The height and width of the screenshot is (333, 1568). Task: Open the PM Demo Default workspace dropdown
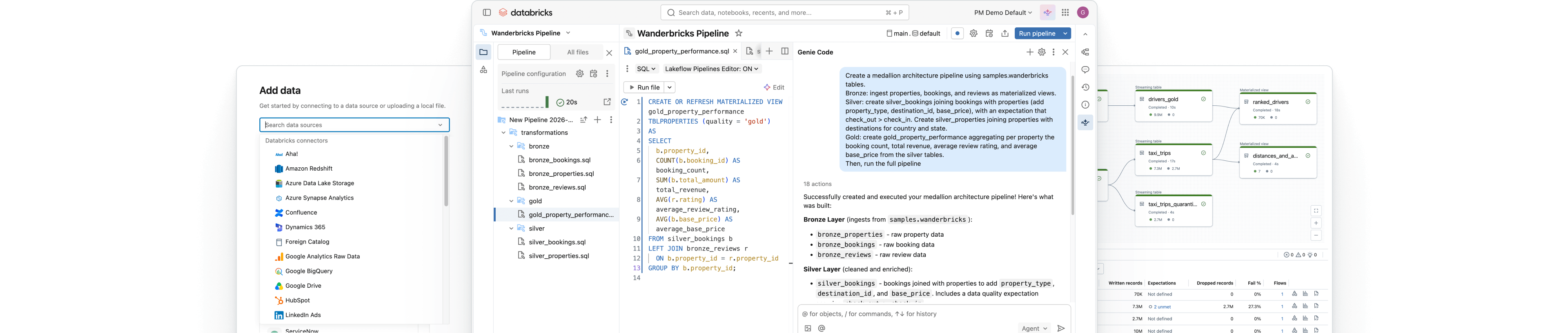coord(1003,12)
